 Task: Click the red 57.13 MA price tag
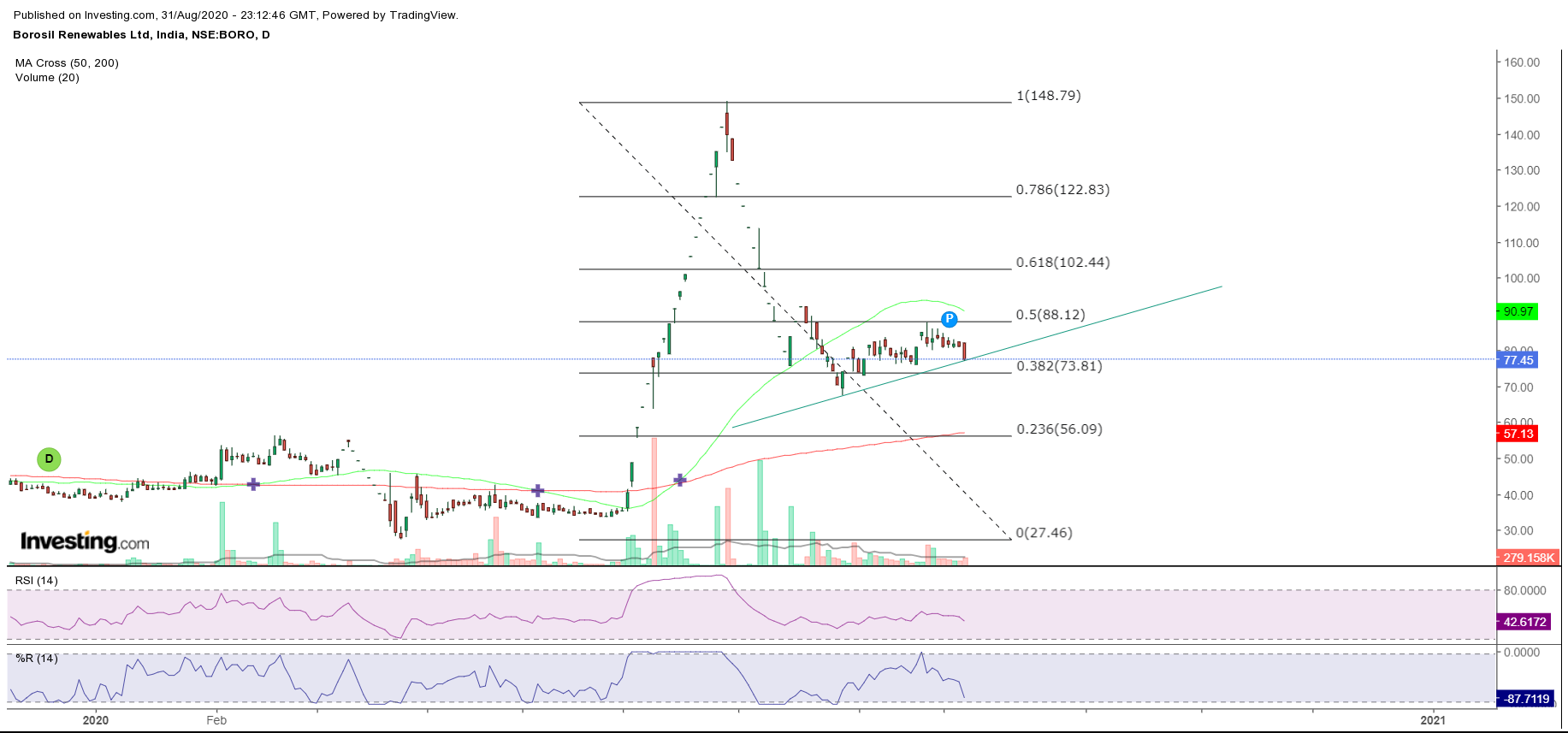(1517, 434)
